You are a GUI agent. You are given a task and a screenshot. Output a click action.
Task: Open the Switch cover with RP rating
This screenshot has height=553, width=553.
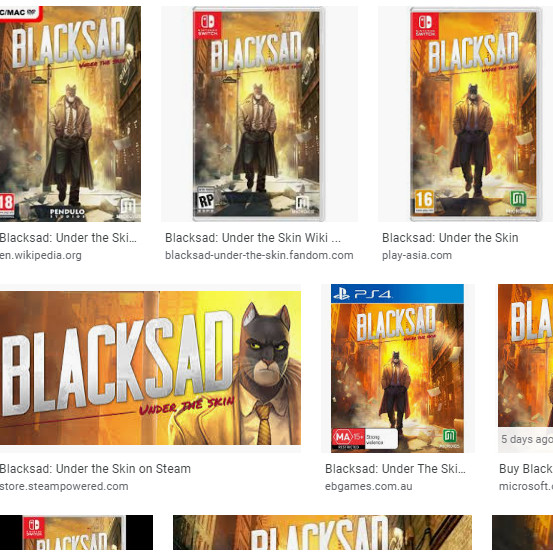(260, 114)
